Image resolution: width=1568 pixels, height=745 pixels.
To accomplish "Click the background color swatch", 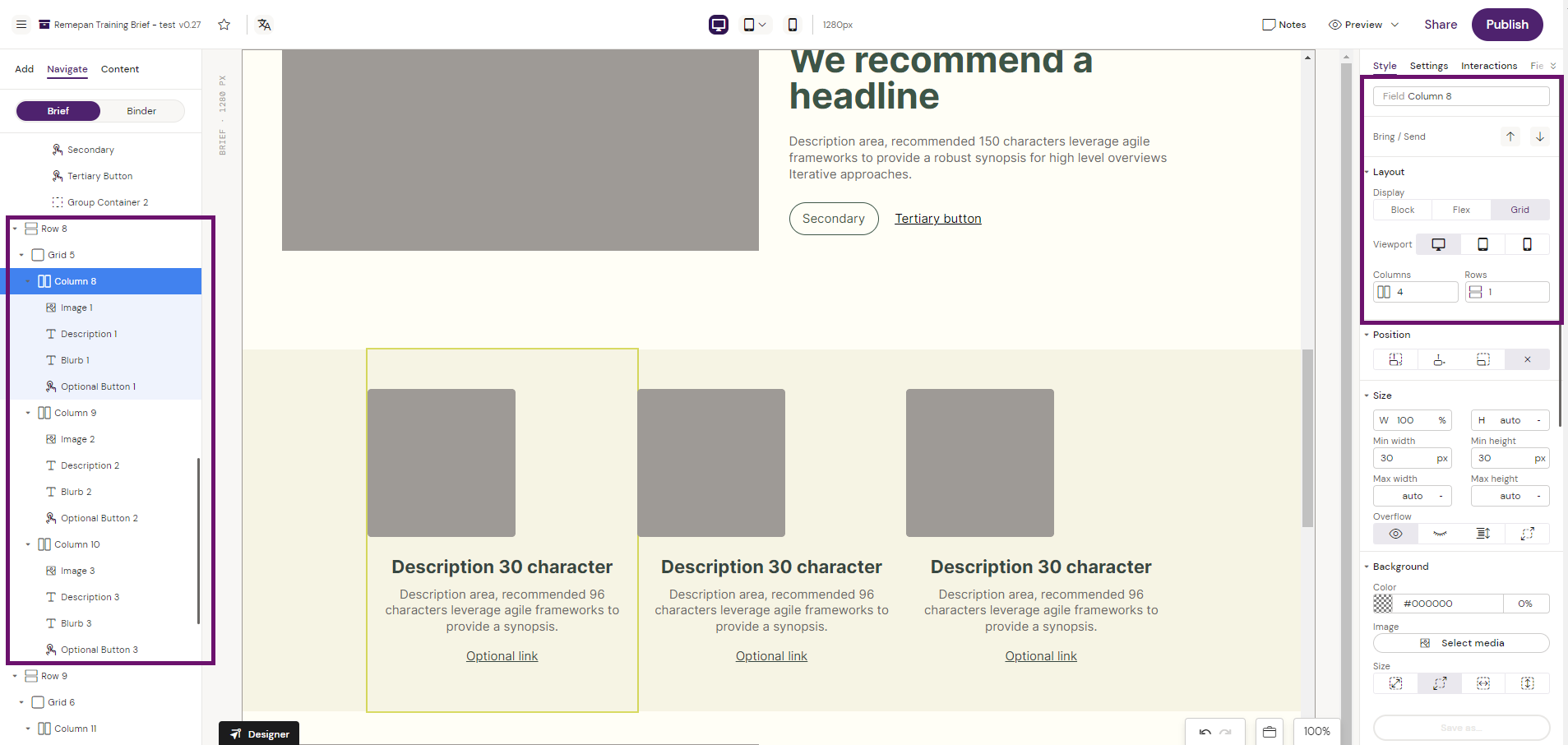I will 1383,604.
